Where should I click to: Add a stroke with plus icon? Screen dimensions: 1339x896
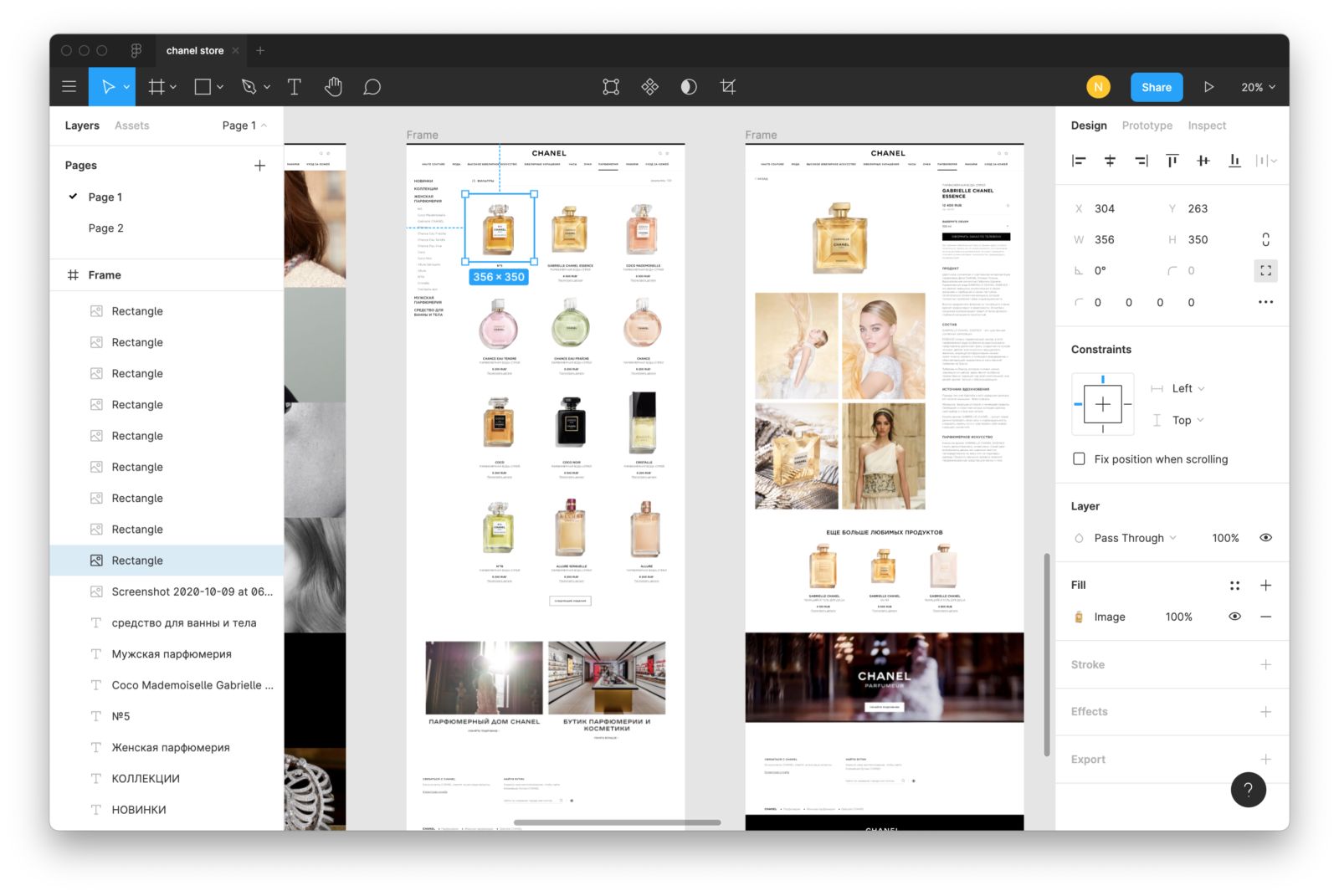pos(1265,664)
